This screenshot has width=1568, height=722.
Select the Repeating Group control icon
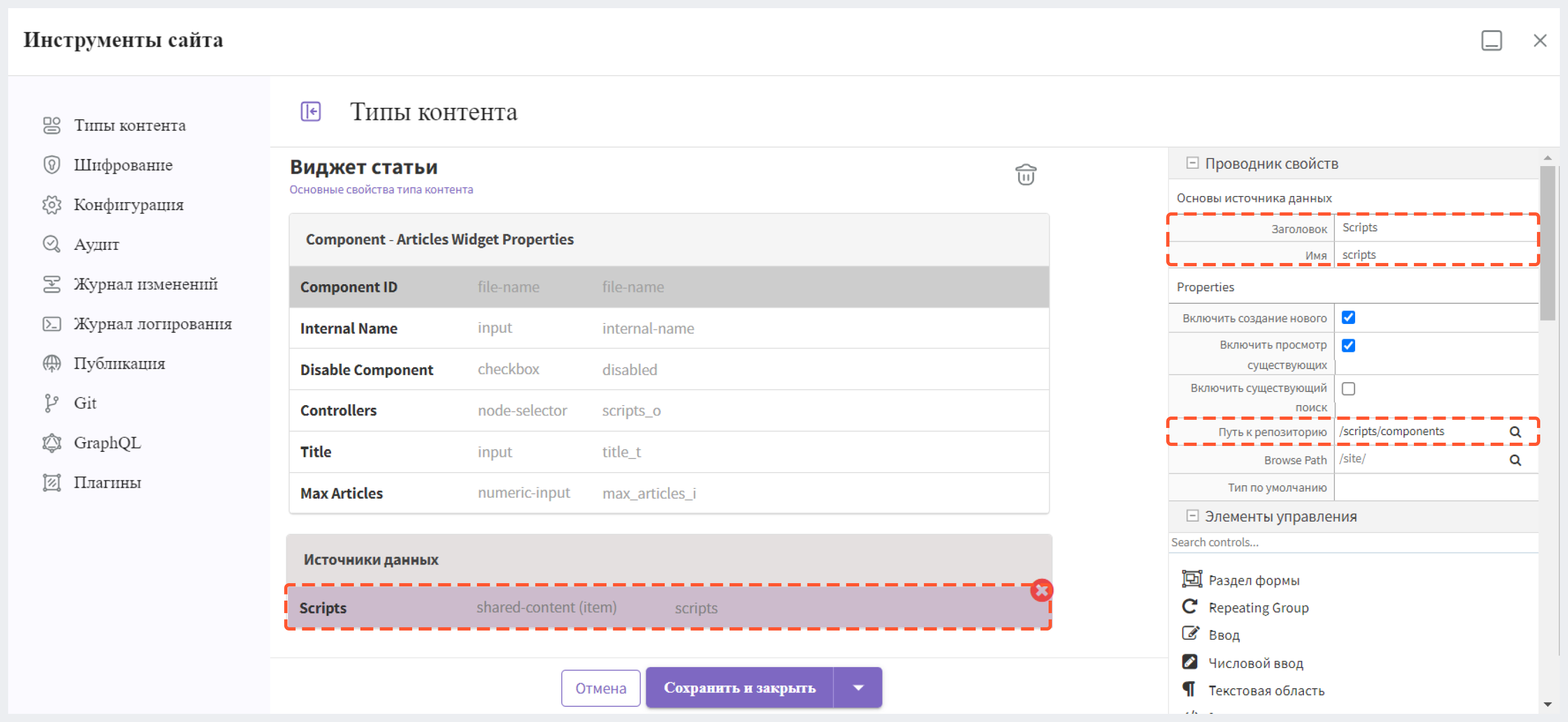(x=1190, y=607)
